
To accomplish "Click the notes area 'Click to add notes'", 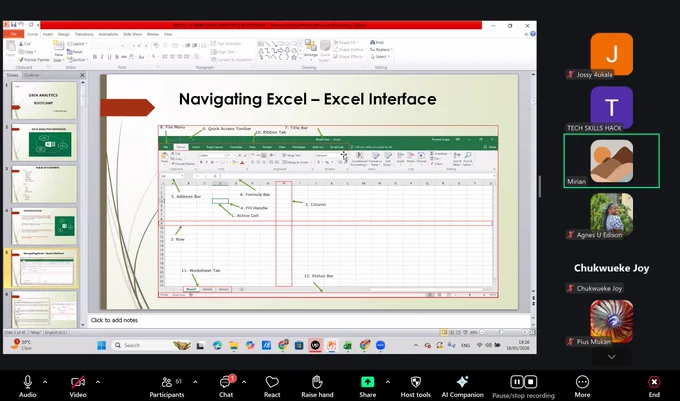I will coord(310,320).
